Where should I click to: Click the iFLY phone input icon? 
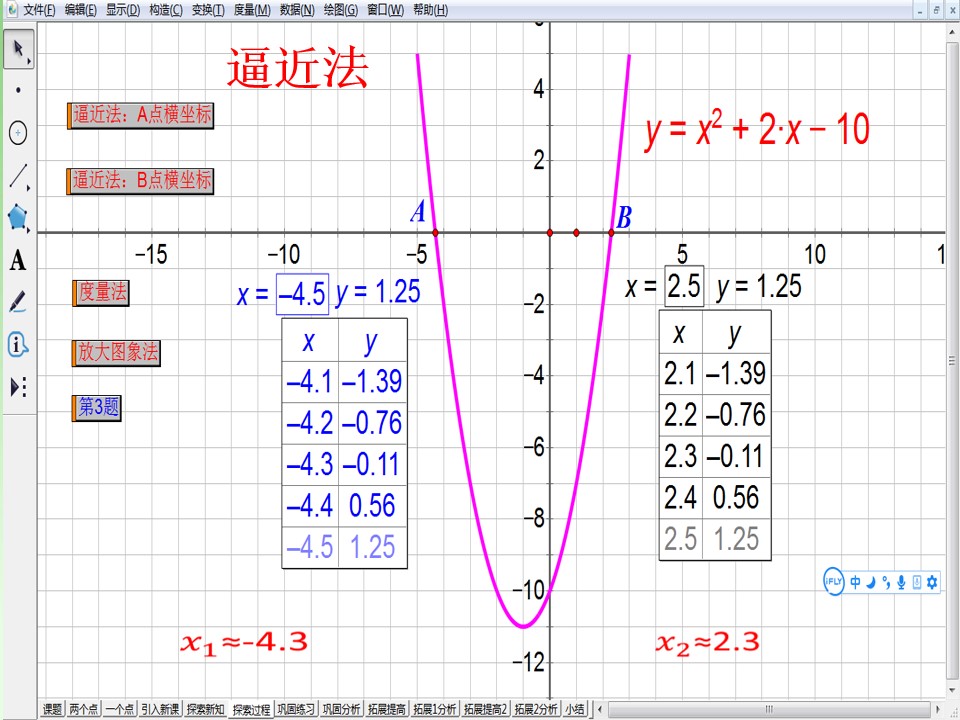click(x=917, y=582)
